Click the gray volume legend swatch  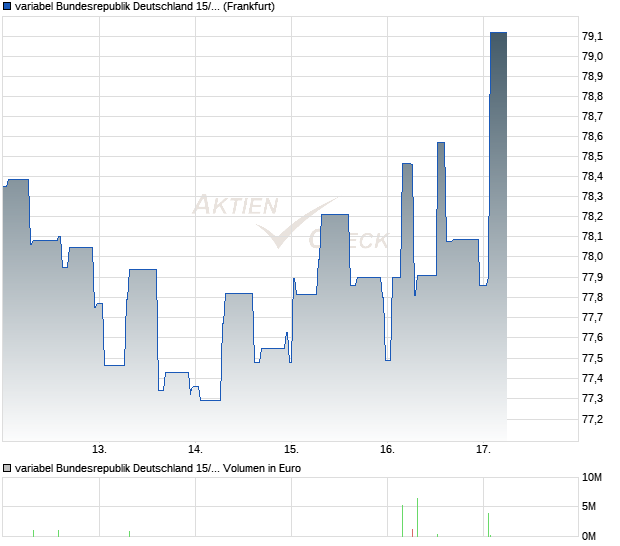point(7,467)
